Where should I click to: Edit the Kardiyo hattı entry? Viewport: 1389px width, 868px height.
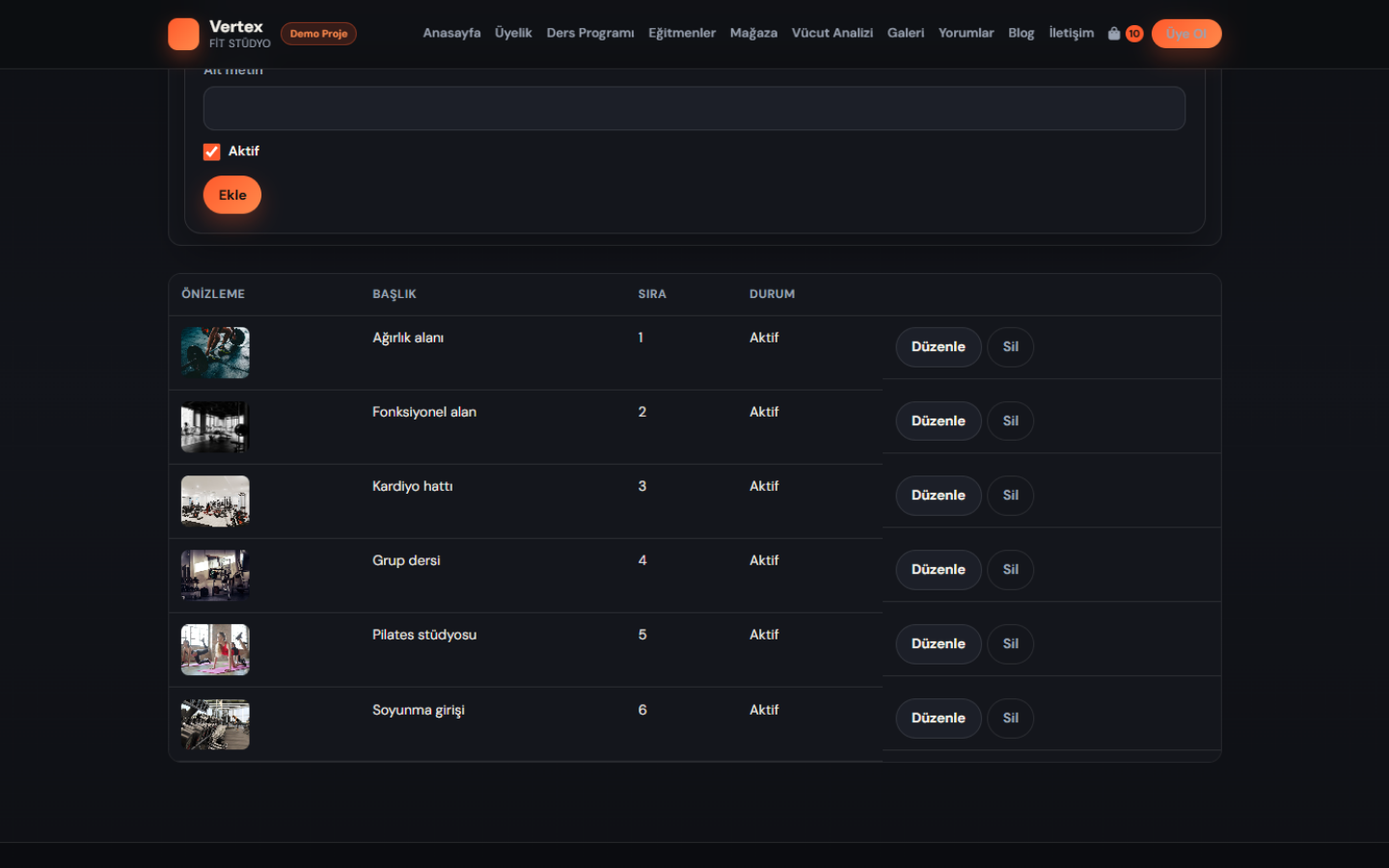point(939,496)
